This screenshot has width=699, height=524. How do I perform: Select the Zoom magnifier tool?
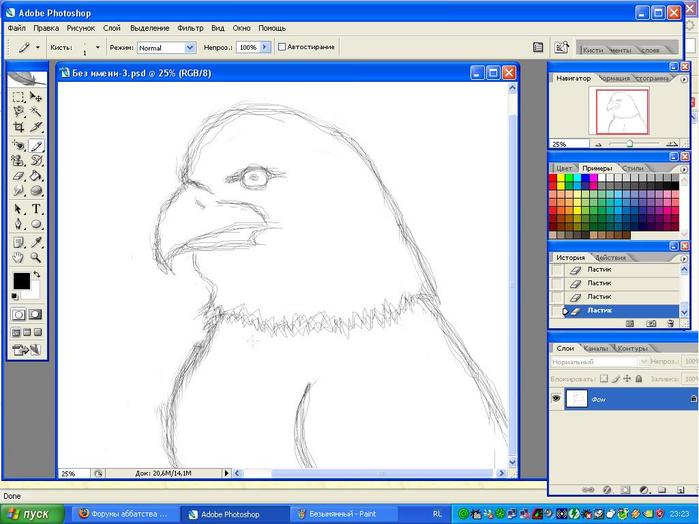37,258
